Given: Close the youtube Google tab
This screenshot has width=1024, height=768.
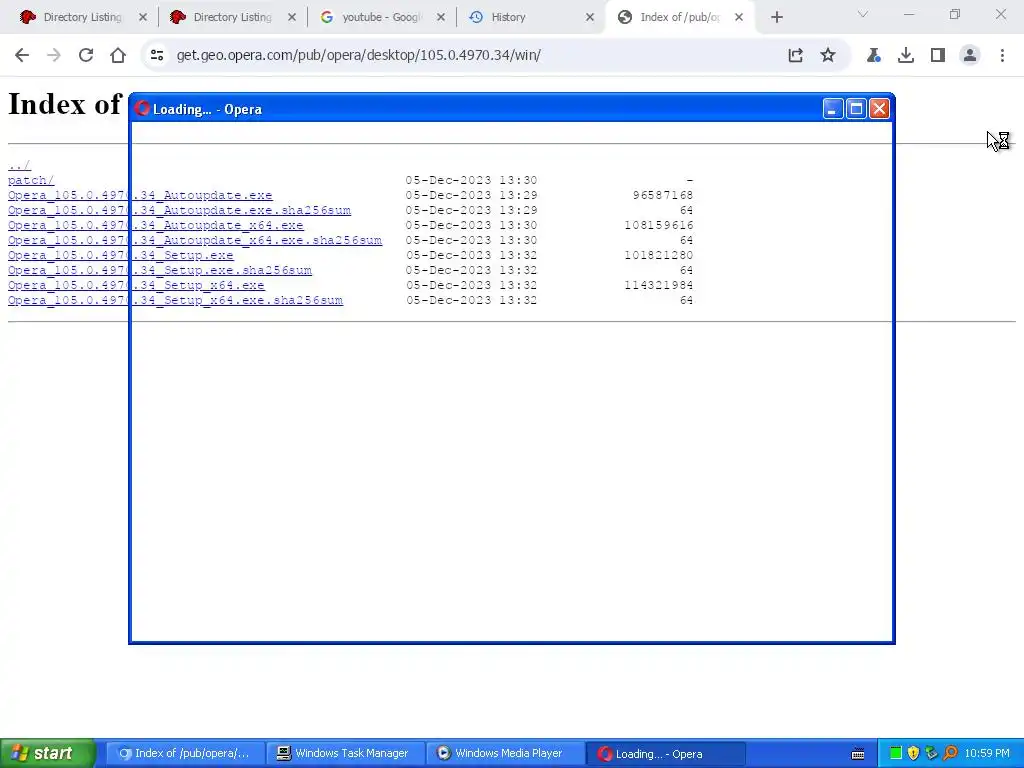Looking at the screenshot, I should click(x=441, y=18).
